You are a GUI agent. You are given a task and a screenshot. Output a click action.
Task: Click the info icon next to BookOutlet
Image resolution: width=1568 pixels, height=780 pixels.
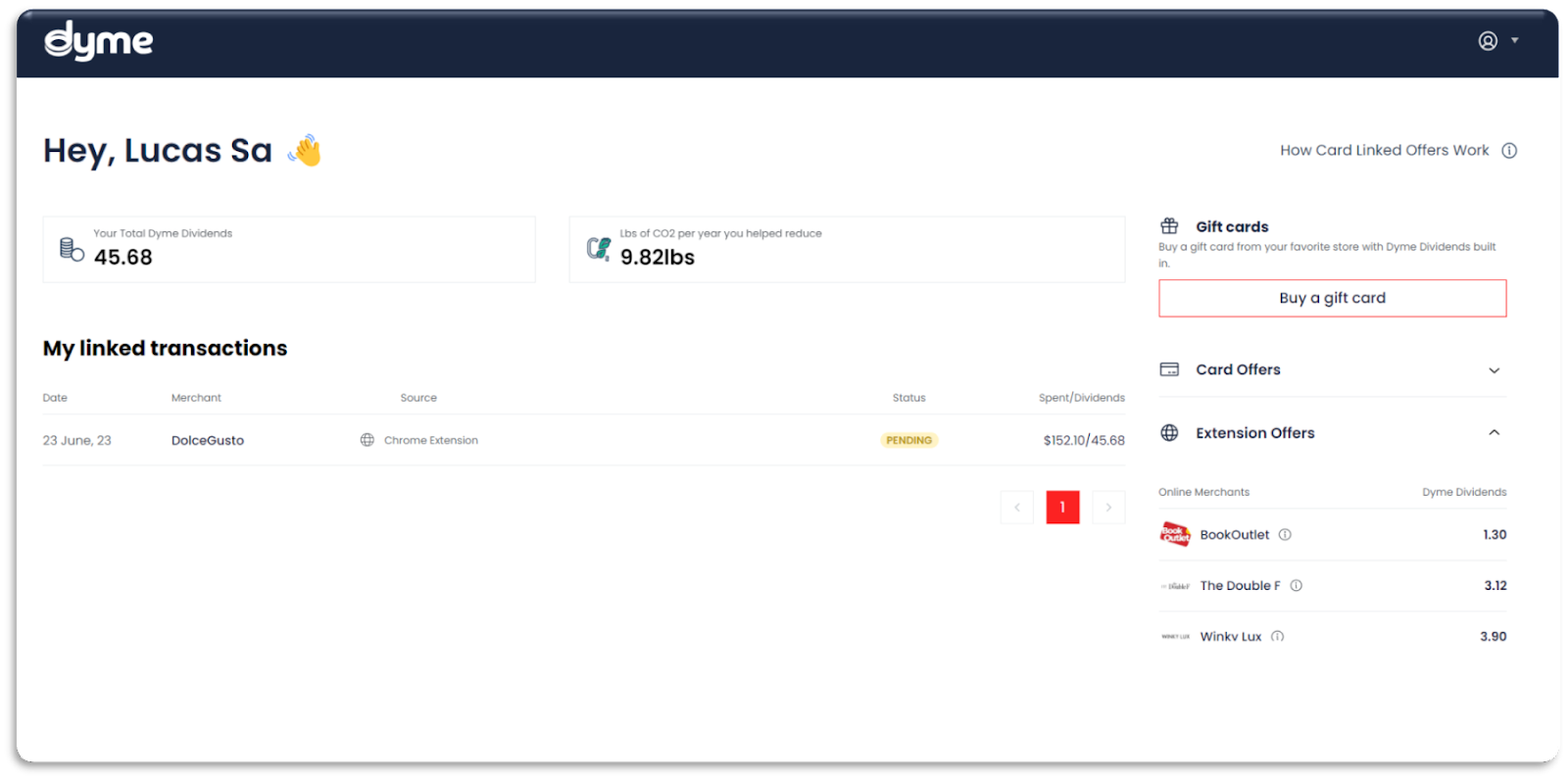pos(1285,535)
